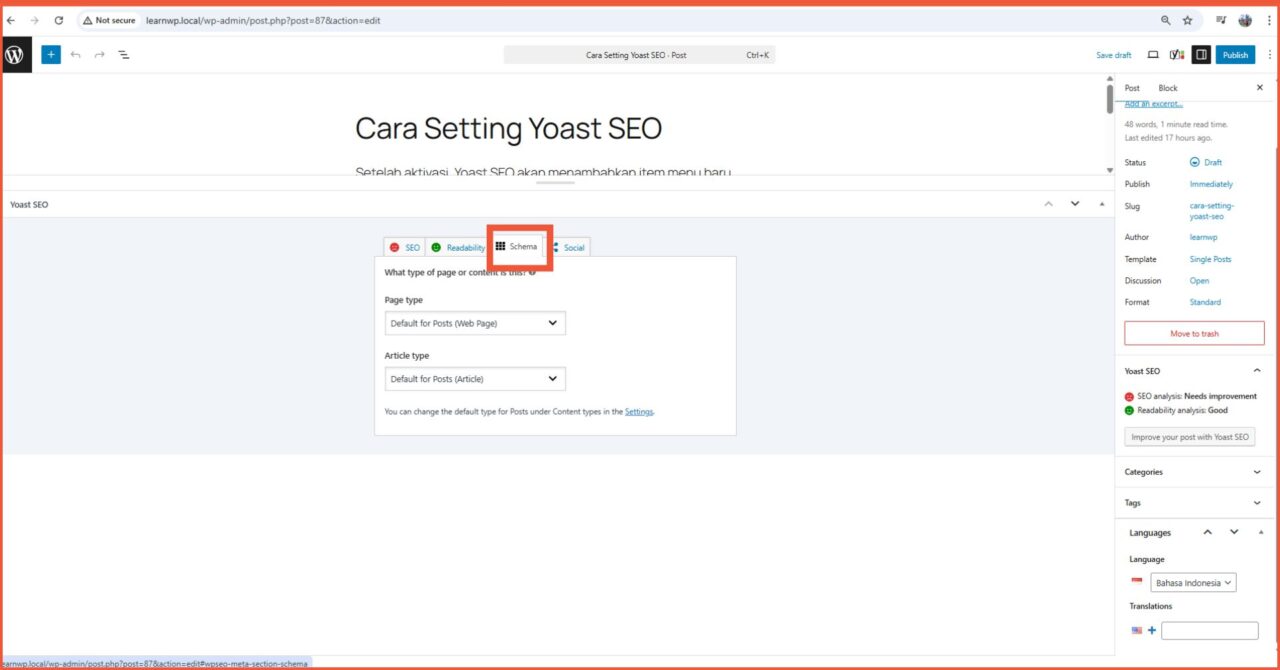Click the browser forward arrow
This screenshot has width=1280, height=670.
coord(35,20)
